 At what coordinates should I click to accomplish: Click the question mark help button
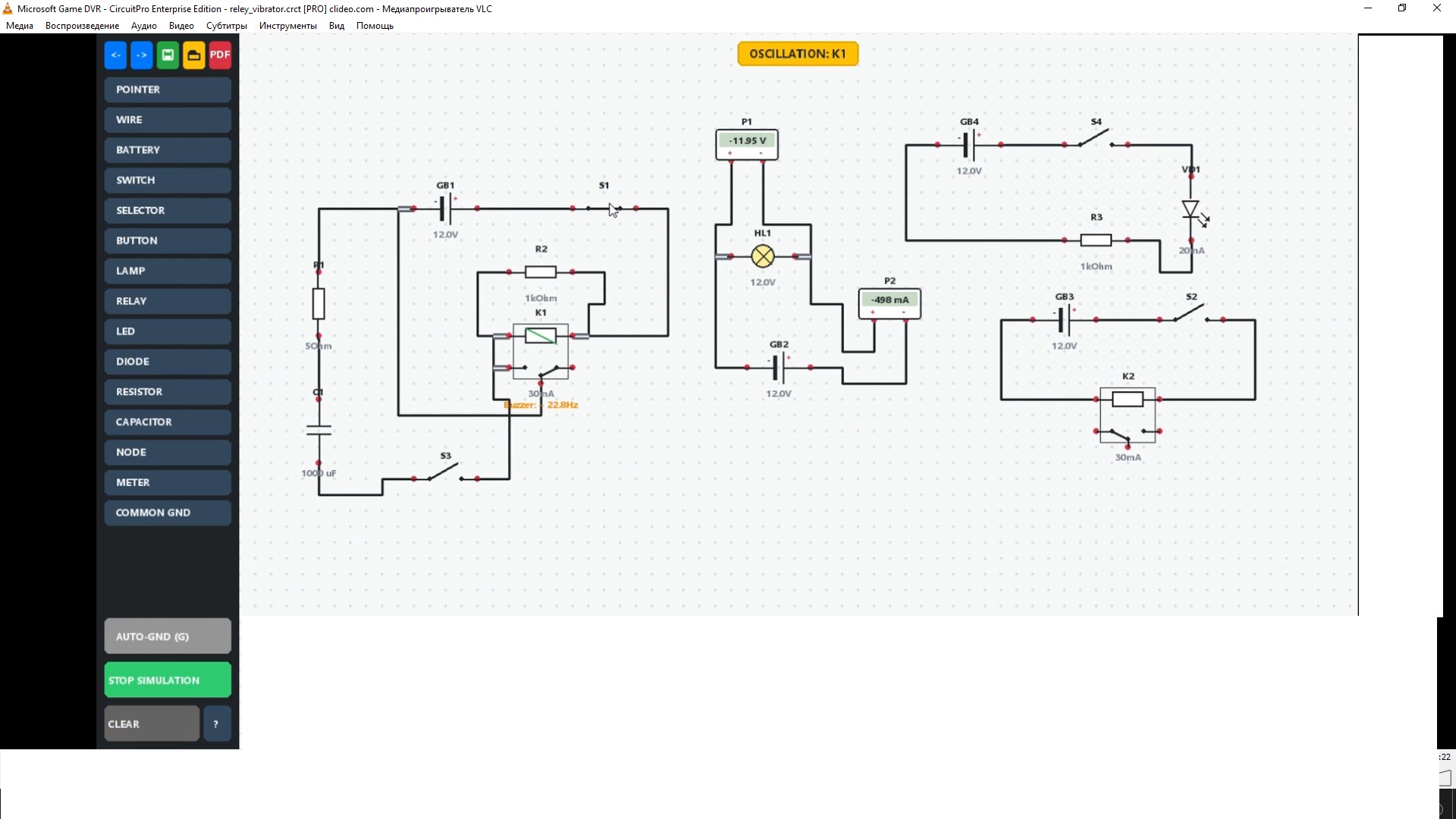[x=216, y=724]
